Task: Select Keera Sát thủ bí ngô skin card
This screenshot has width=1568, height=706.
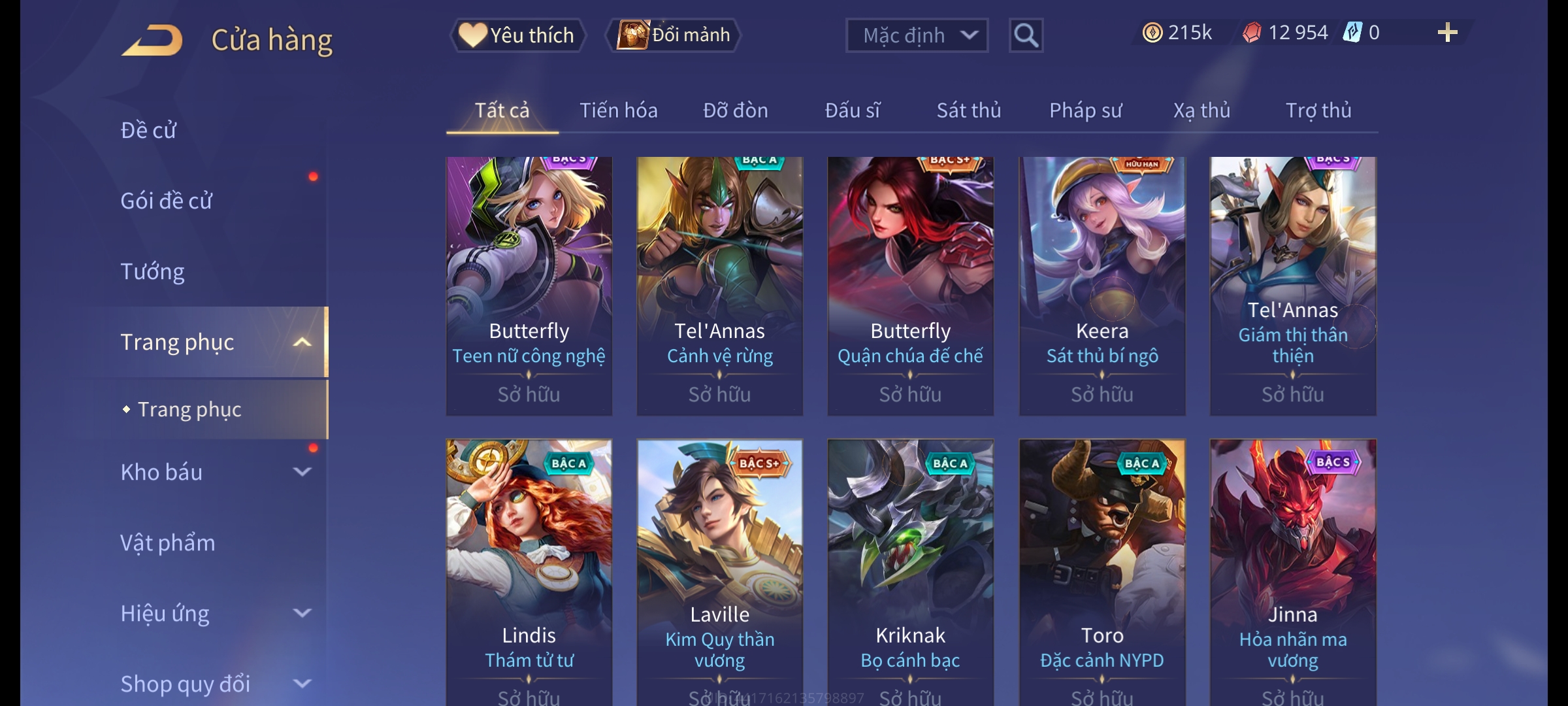Action: (1102, 286)
